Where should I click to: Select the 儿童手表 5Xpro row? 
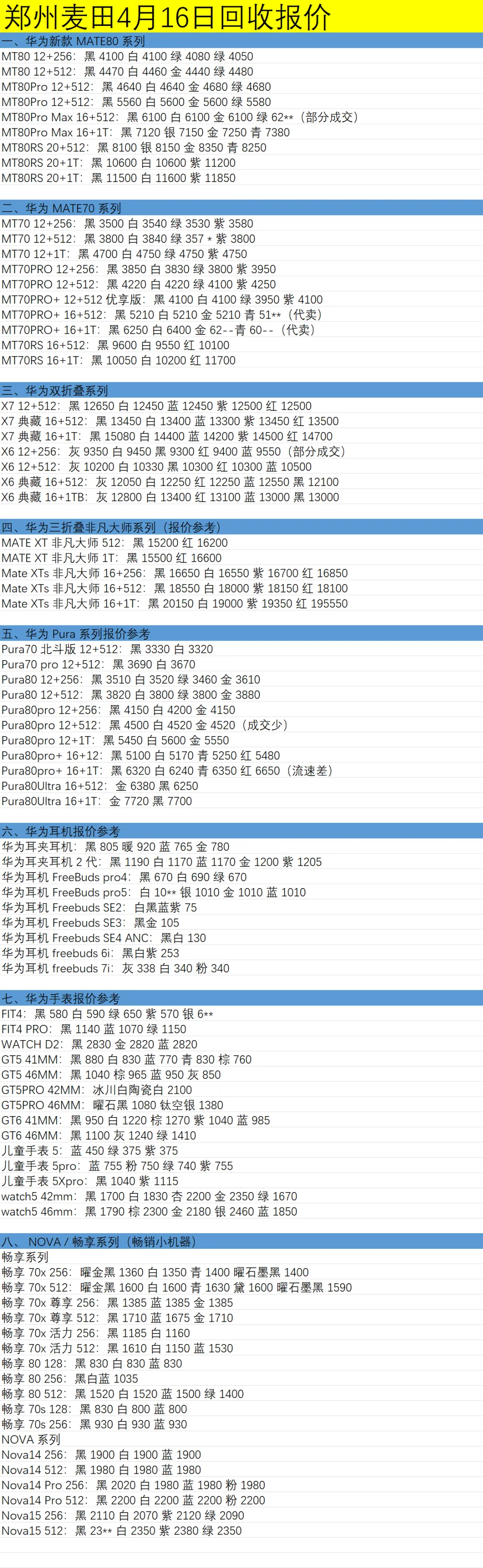[x=241, y=1181]
